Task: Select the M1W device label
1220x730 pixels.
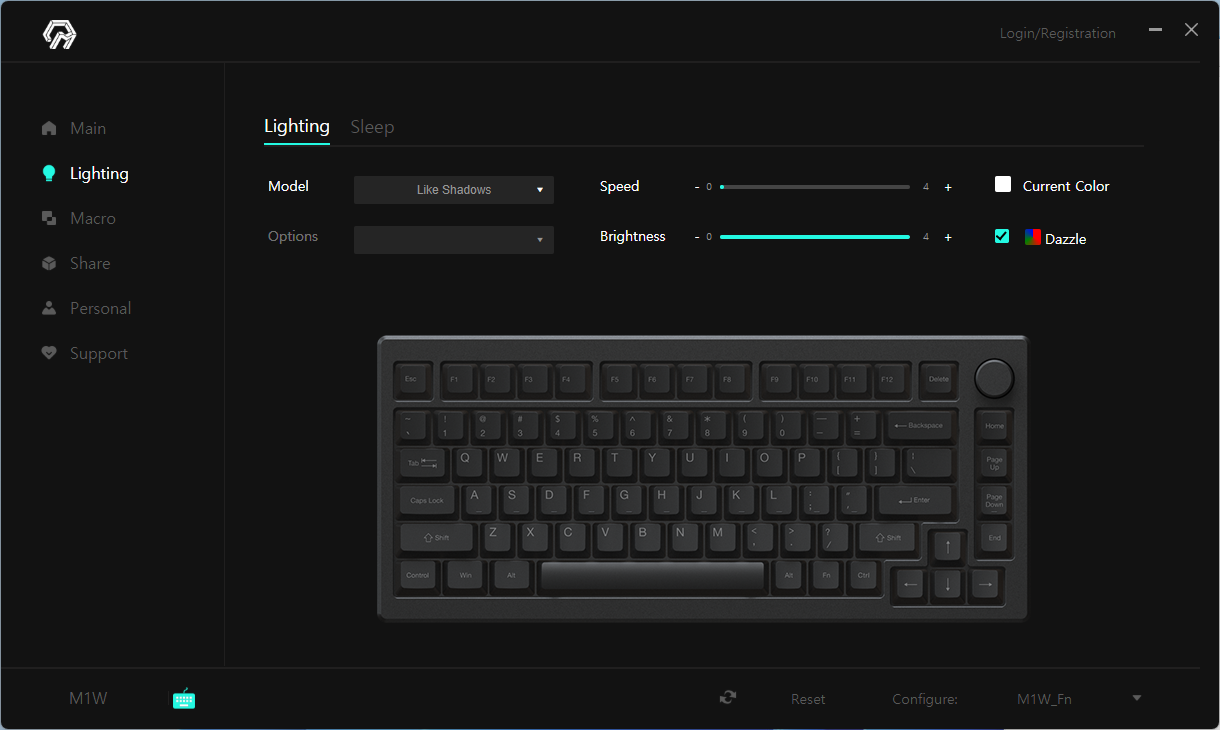Action: pyautogui.click(x=88, y=698)
